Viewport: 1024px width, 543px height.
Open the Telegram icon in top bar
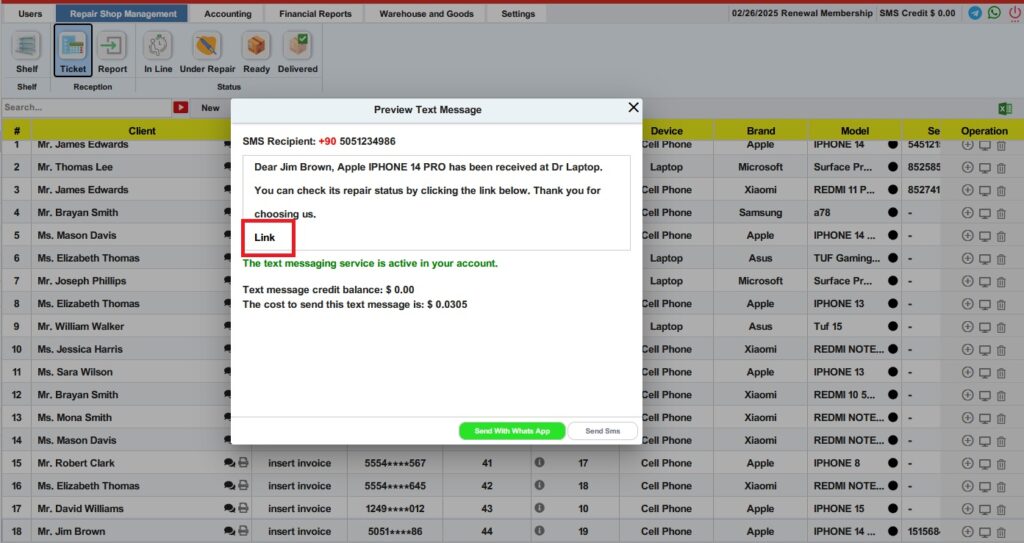tap(974, 12)
